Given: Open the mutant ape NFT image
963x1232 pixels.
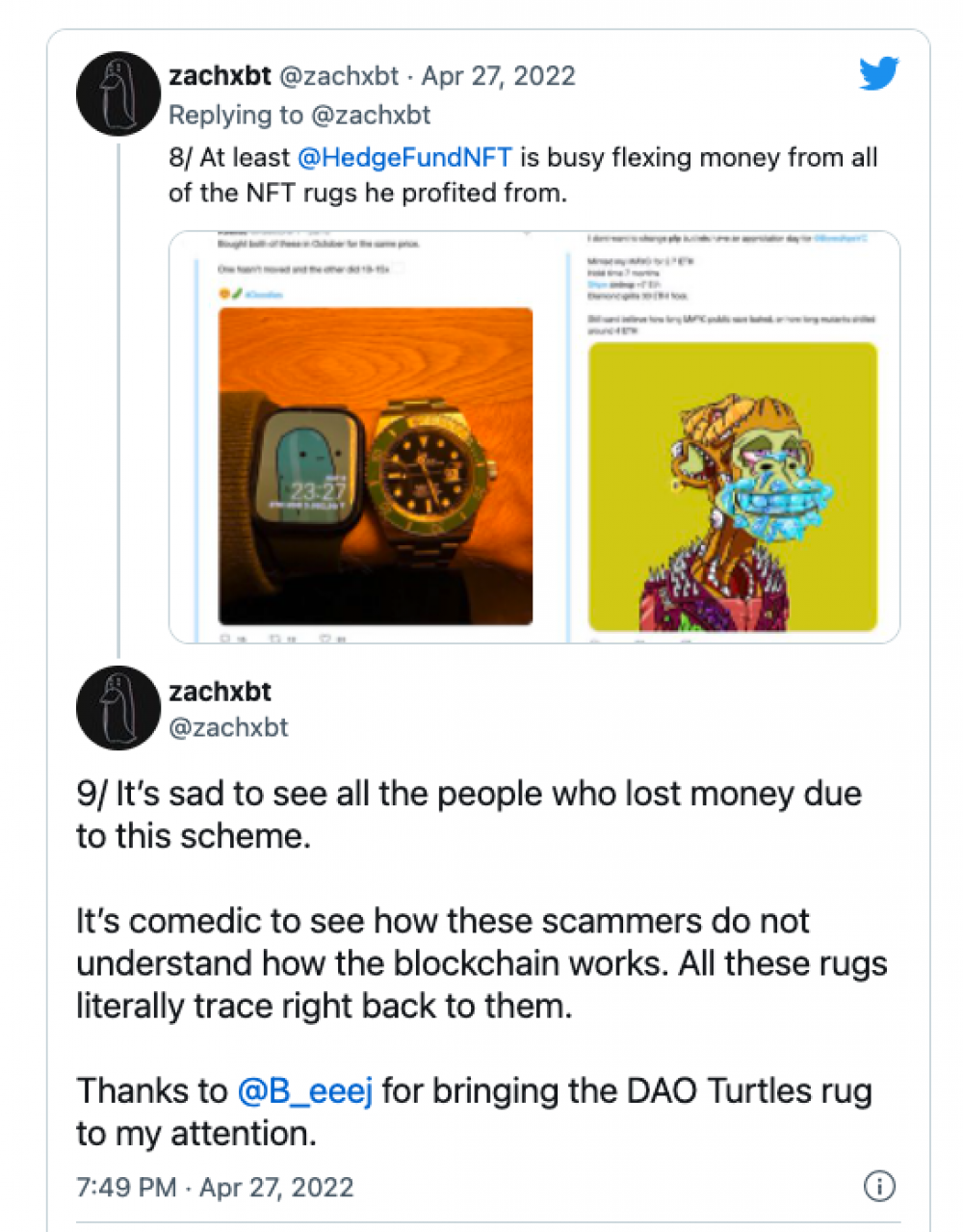Looking at the screenshot, I should [x=733, y=486].
